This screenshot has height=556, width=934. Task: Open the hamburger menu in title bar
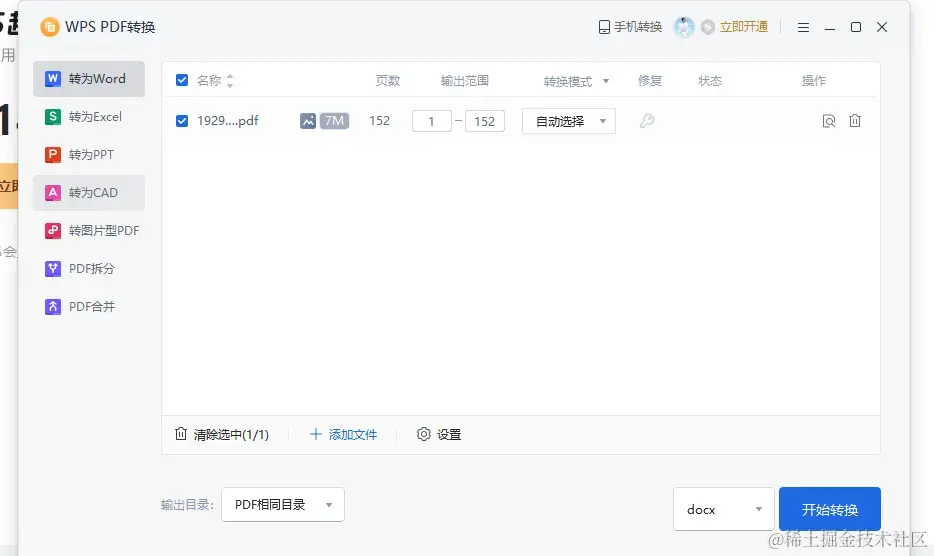[803, 27]
